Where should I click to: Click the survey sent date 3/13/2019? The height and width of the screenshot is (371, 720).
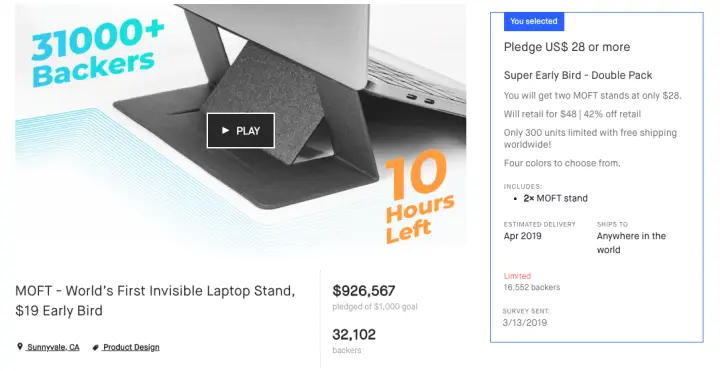point(525,322)
